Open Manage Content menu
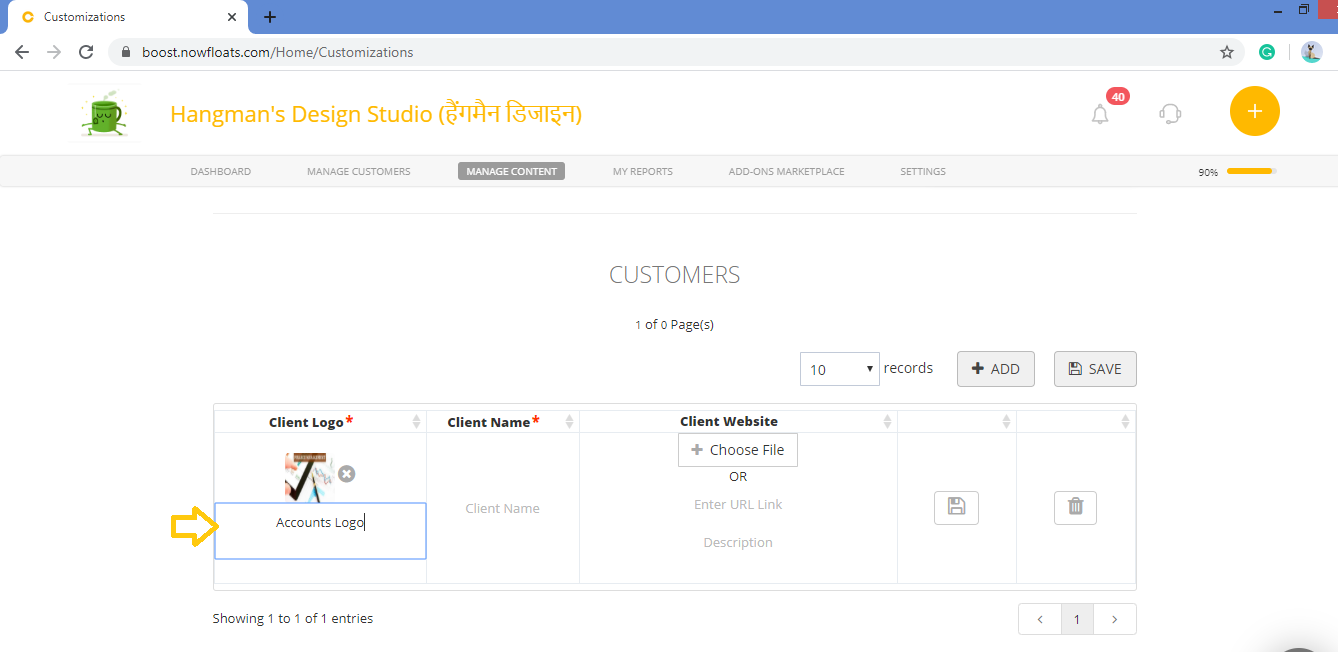Image resolution: width=1338 pixels, height=652 pixels. (511, 171)
